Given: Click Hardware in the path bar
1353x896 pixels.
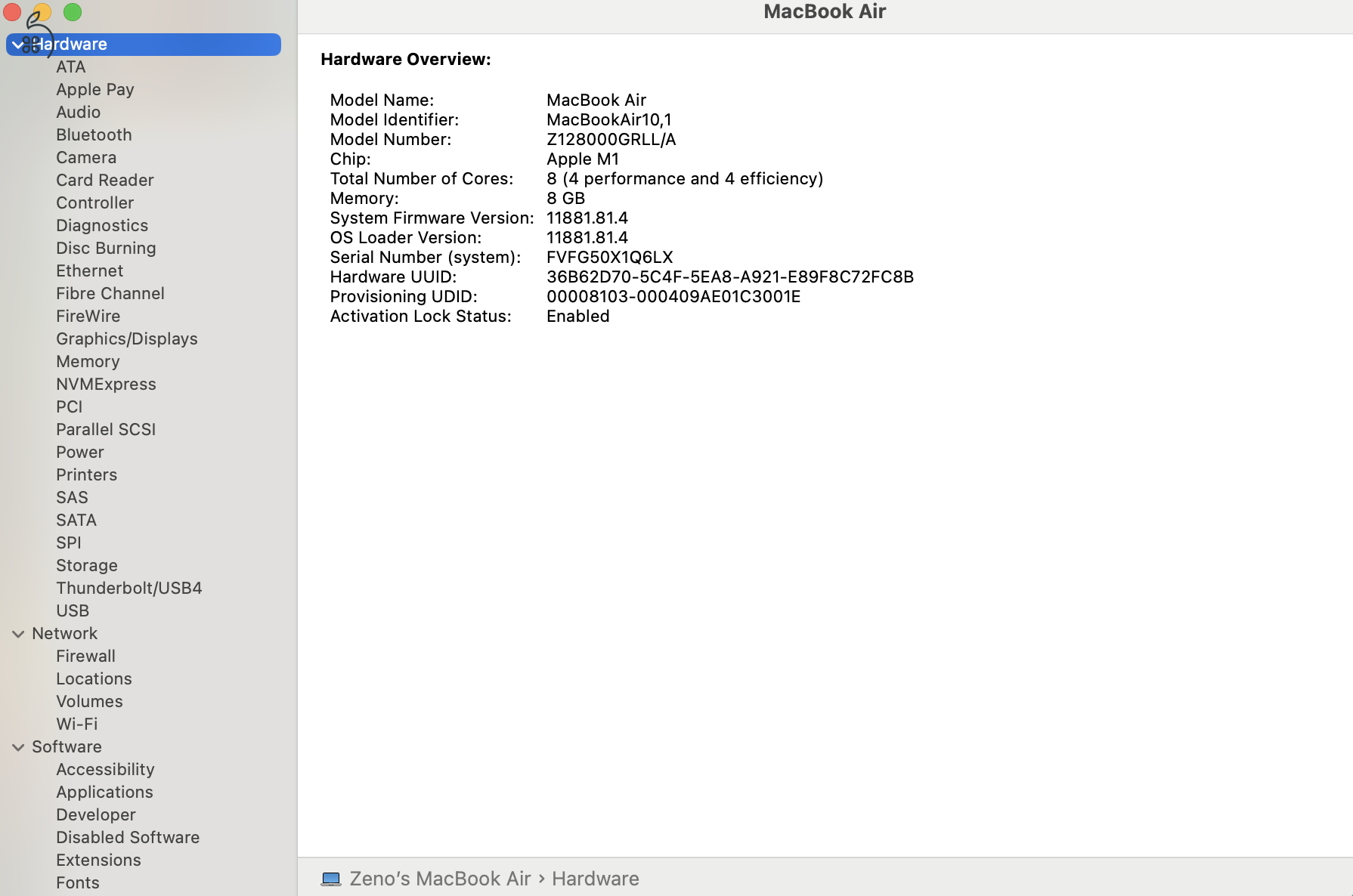Looking at the screenshot, I should pyautogui.click(x=595, y=879).
